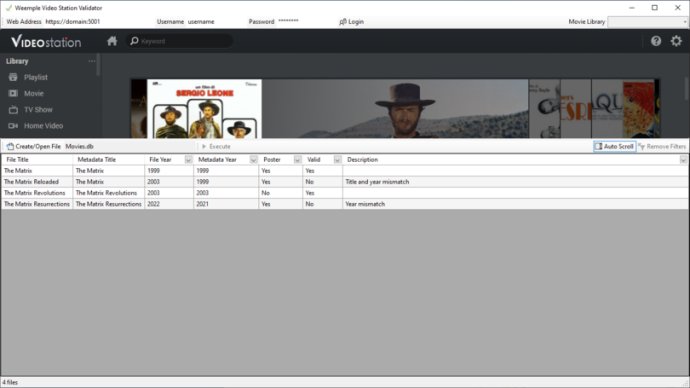Screen dimensions: 690x388
Task: Open Valid column filter dropdown
Action: click(x=338, y=160)
